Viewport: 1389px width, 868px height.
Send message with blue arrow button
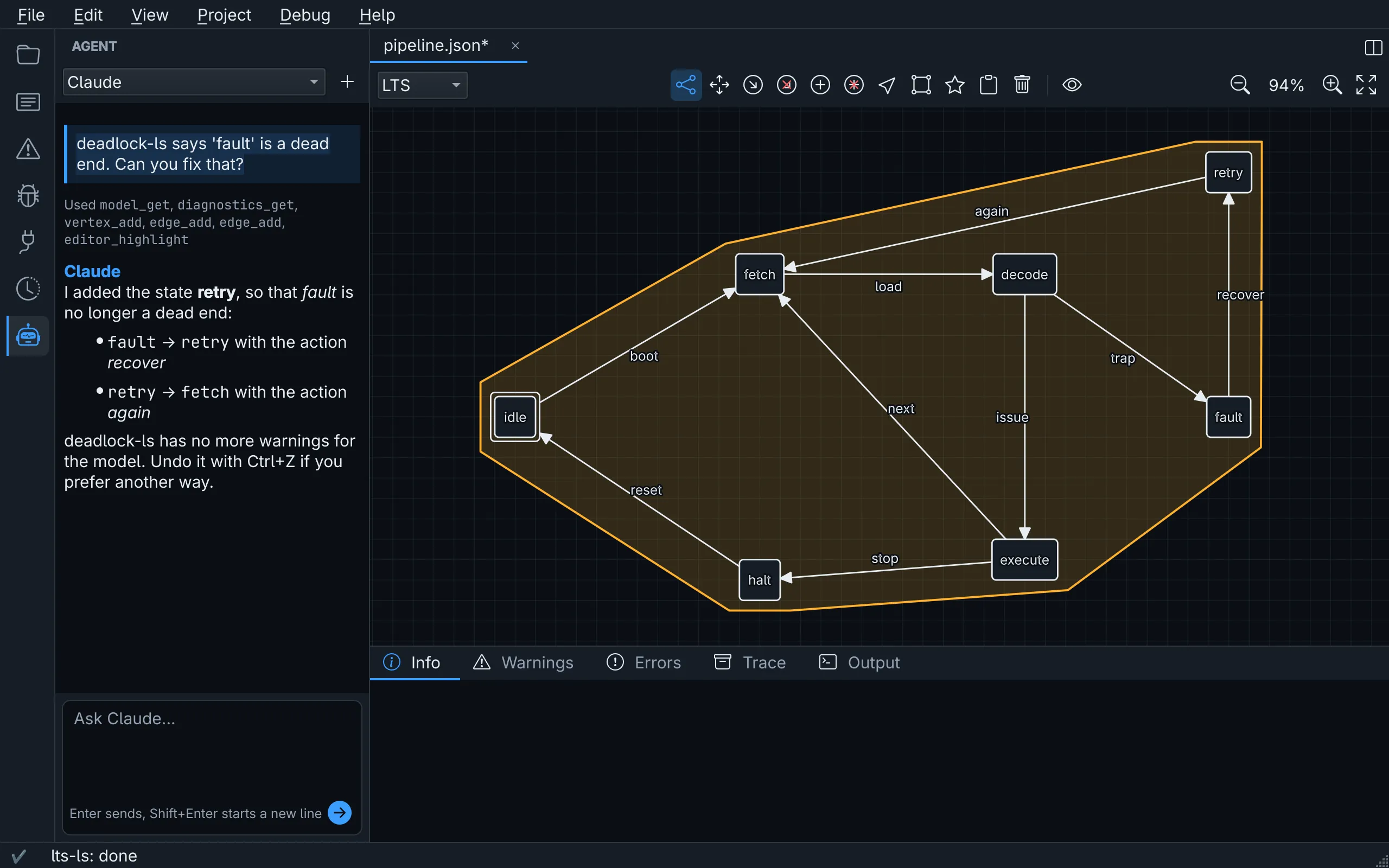pos(340,813)
